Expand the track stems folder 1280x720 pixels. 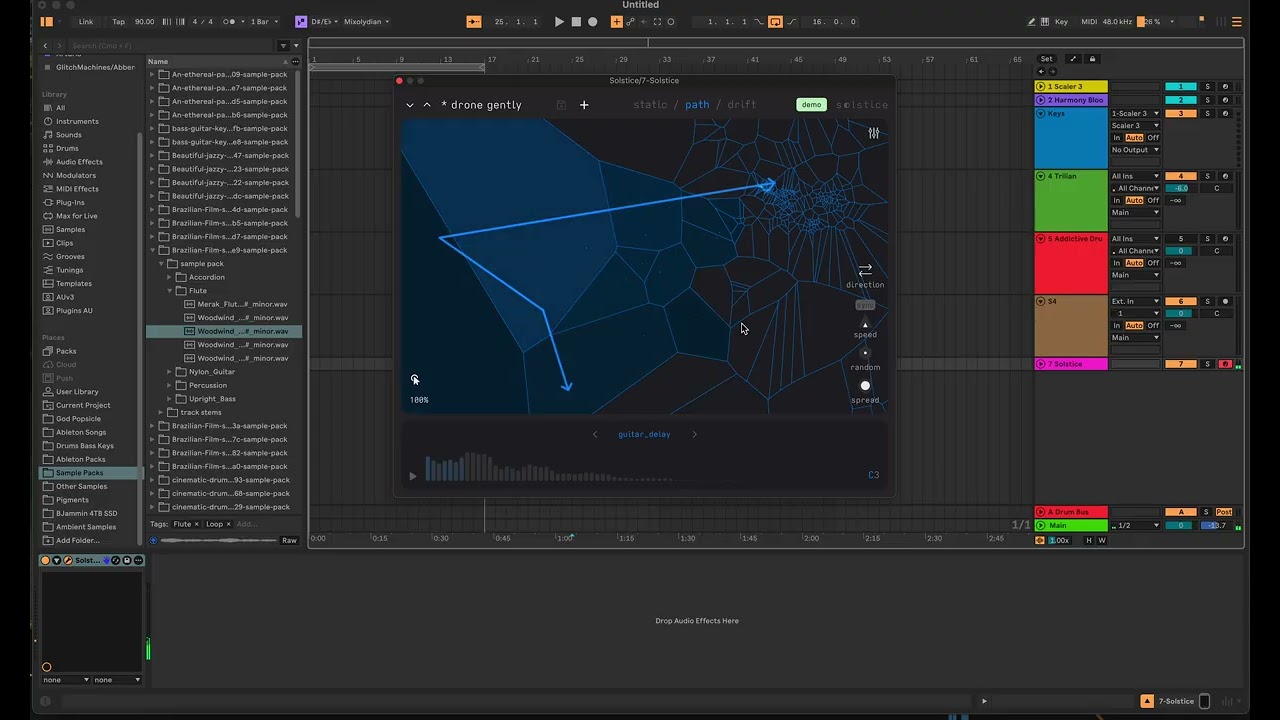pos(161,412)
